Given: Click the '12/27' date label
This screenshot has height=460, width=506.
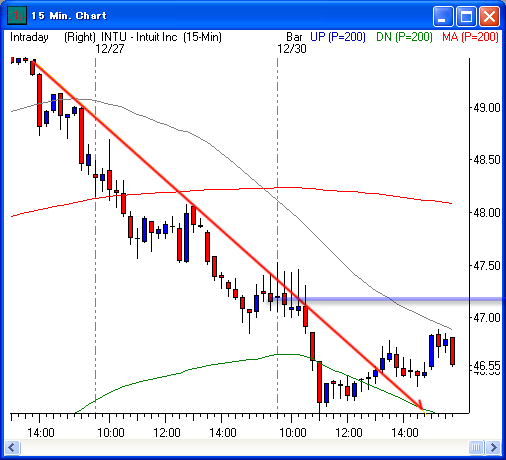Looking at the screenshot, I should coord(110,49).
